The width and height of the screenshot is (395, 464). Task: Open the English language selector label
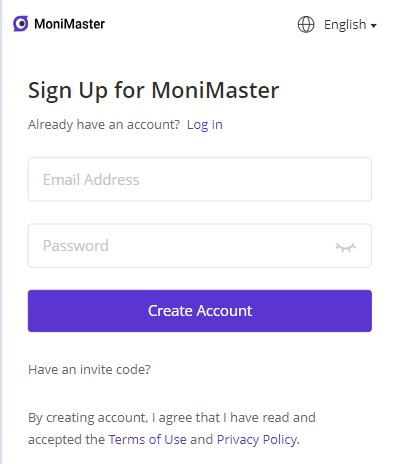[345, 25]
